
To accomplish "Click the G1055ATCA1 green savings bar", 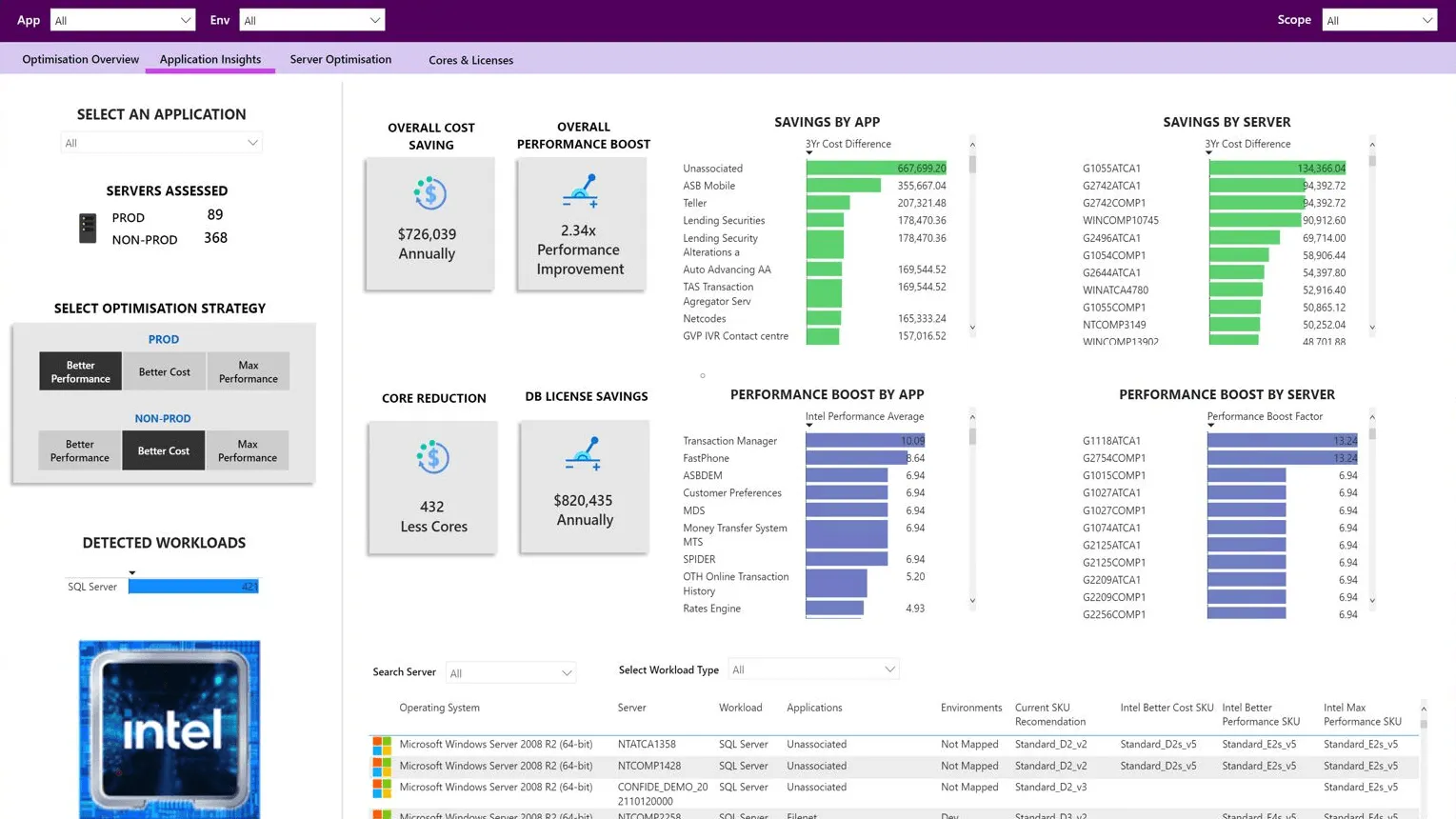I will [1278, 169].
